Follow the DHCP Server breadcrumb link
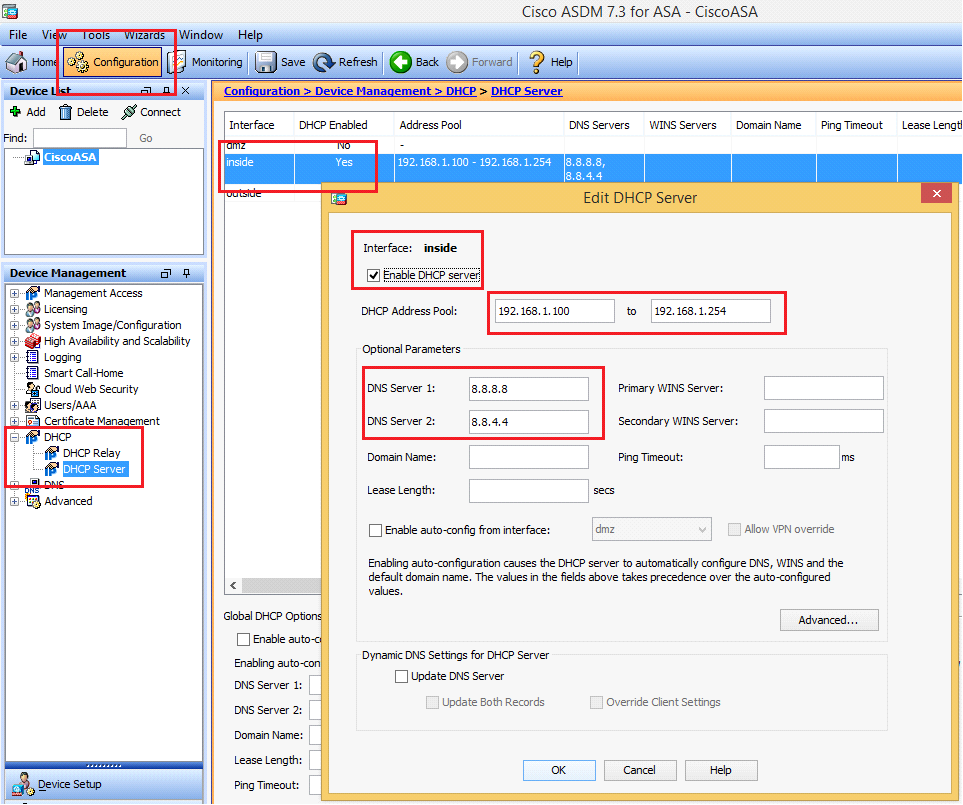963x805 pixels. [526, 91]
